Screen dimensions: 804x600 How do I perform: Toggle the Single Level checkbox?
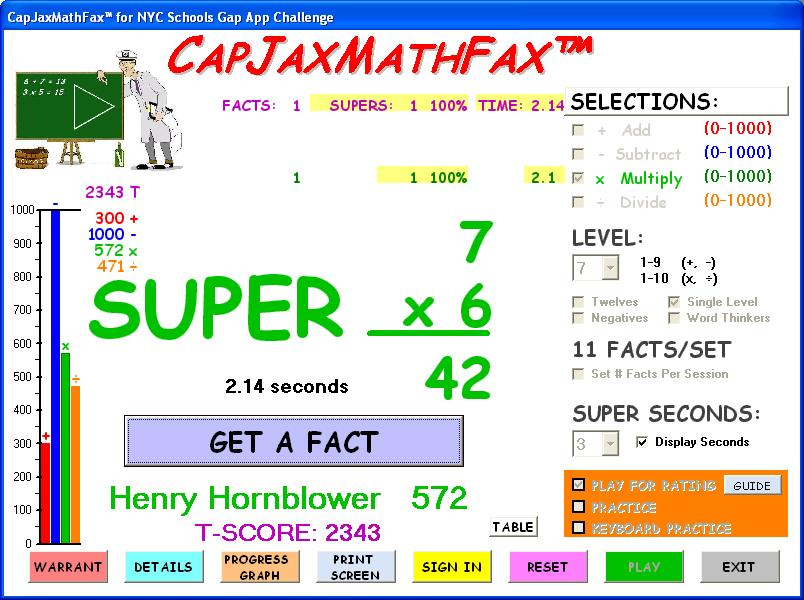coord(674,302)
